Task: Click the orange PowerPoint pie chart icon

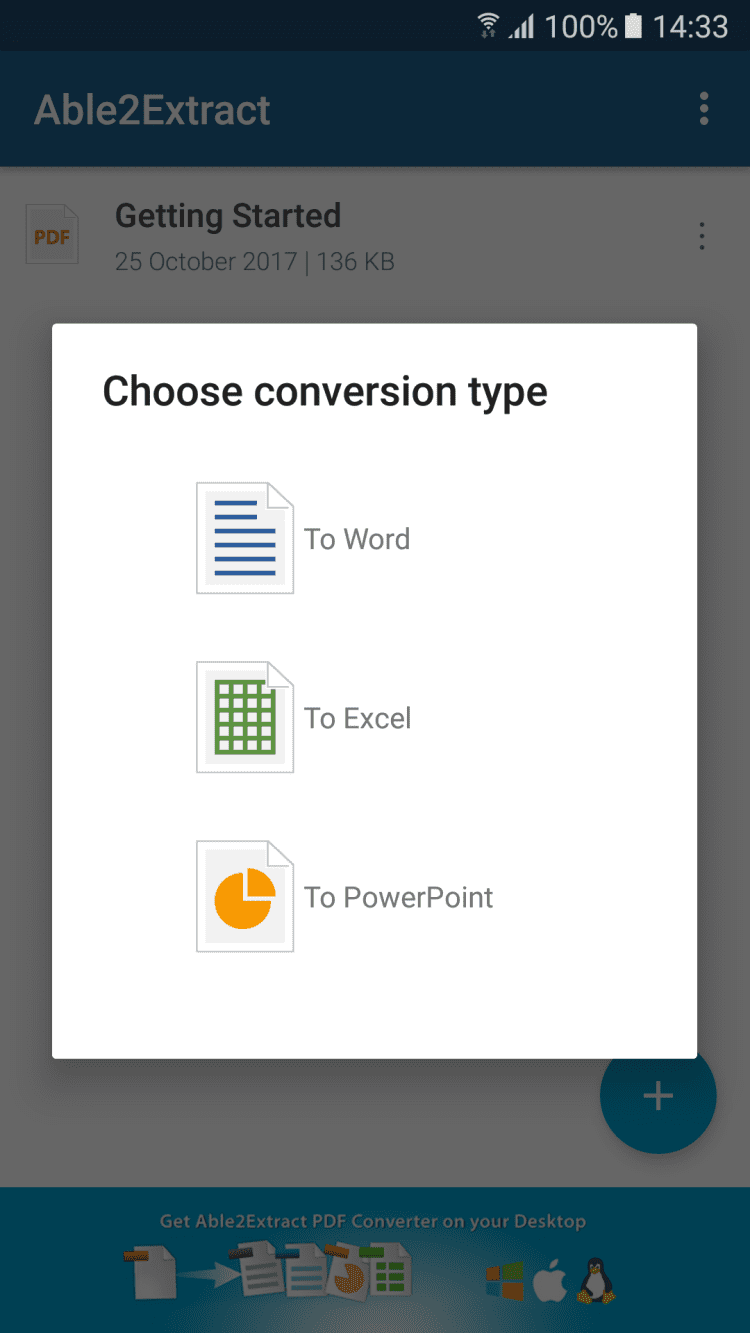Action: 245,897
